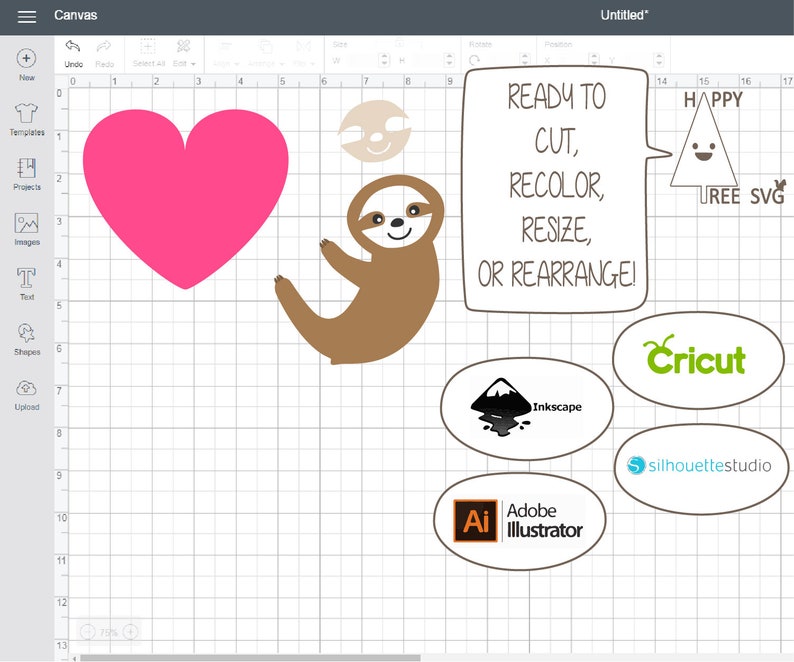Open the Edit dropdown
The image size is (794, 662).
184,53
